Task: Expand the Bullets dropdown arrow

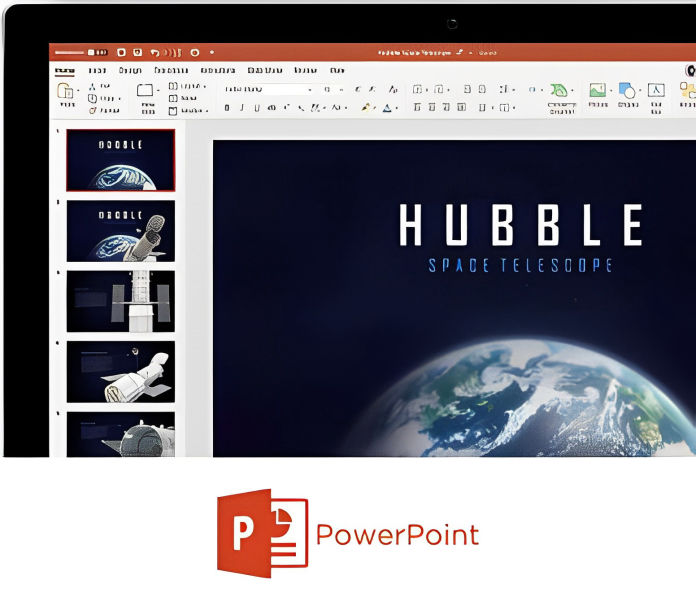Action: (x=427, y=90)
